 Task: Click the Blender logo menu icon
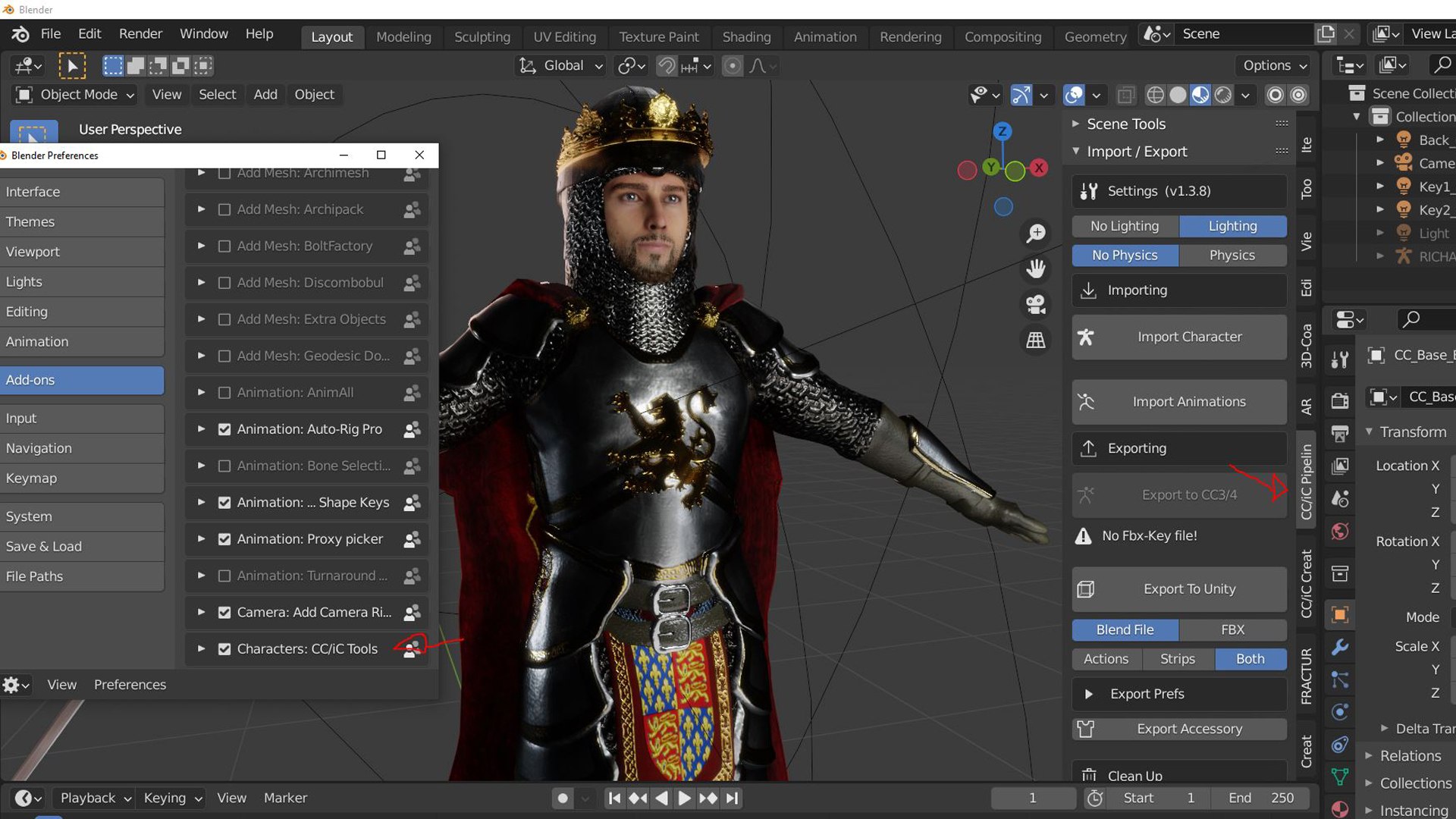click(20, 34)
